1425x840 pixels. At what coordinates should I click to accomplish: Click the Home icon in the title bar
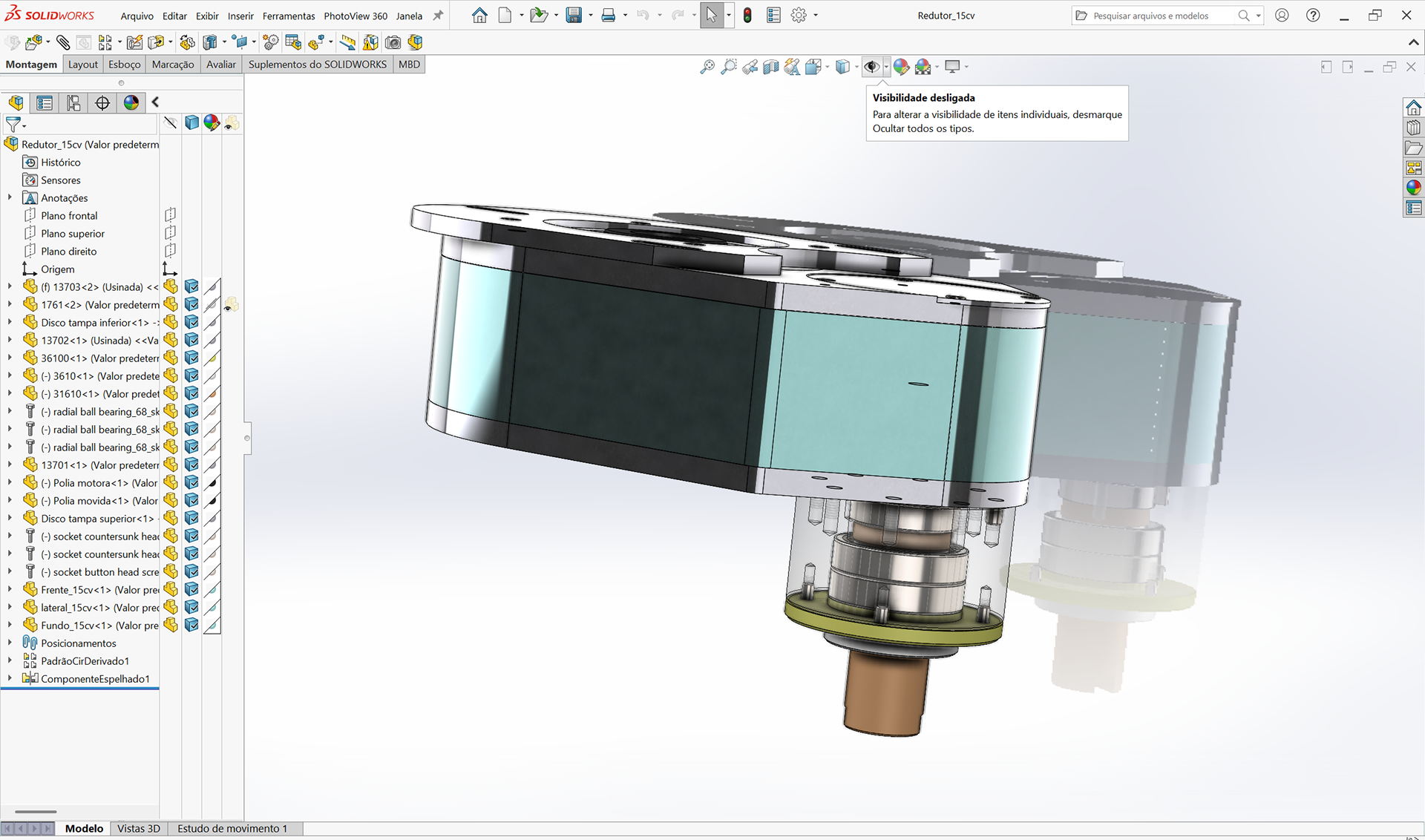[479, 16]
